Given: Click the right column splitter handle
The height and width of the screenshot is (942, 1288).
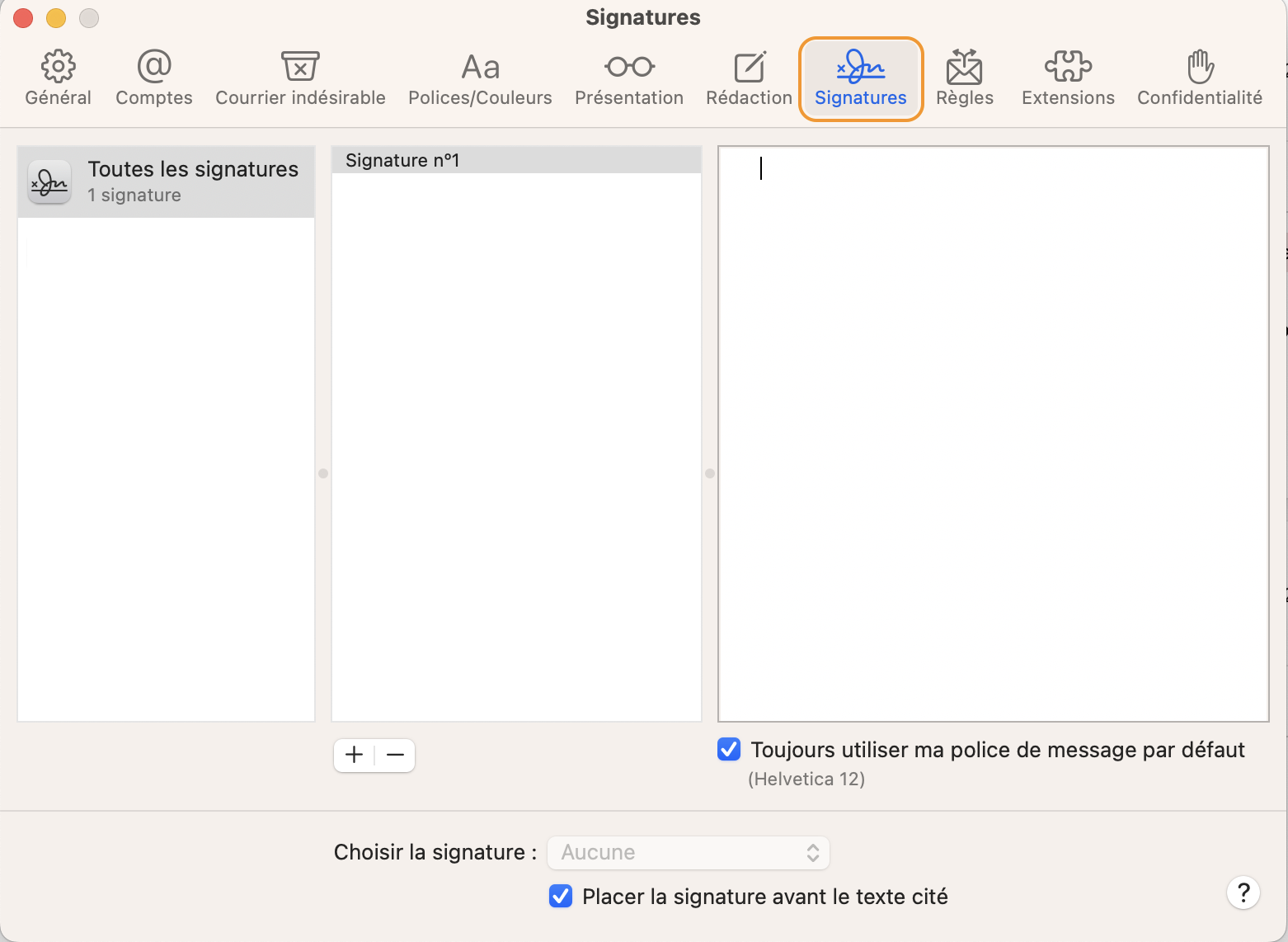Looking at the screenshot, I should pyautogui.click(x=710, y=473).
